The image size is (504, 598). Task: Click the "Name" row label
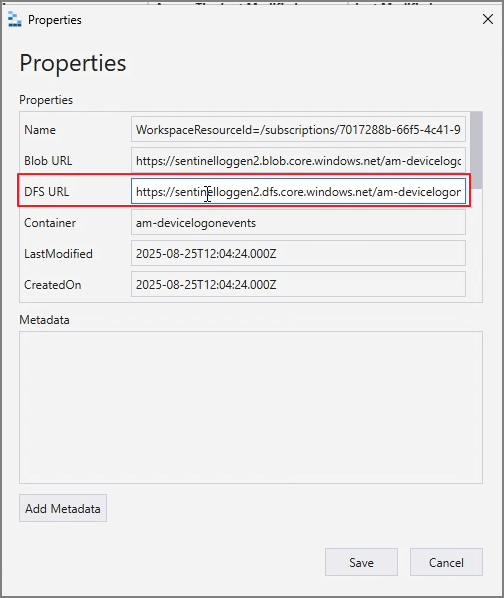pyautogui.click(x=40, y=130)
